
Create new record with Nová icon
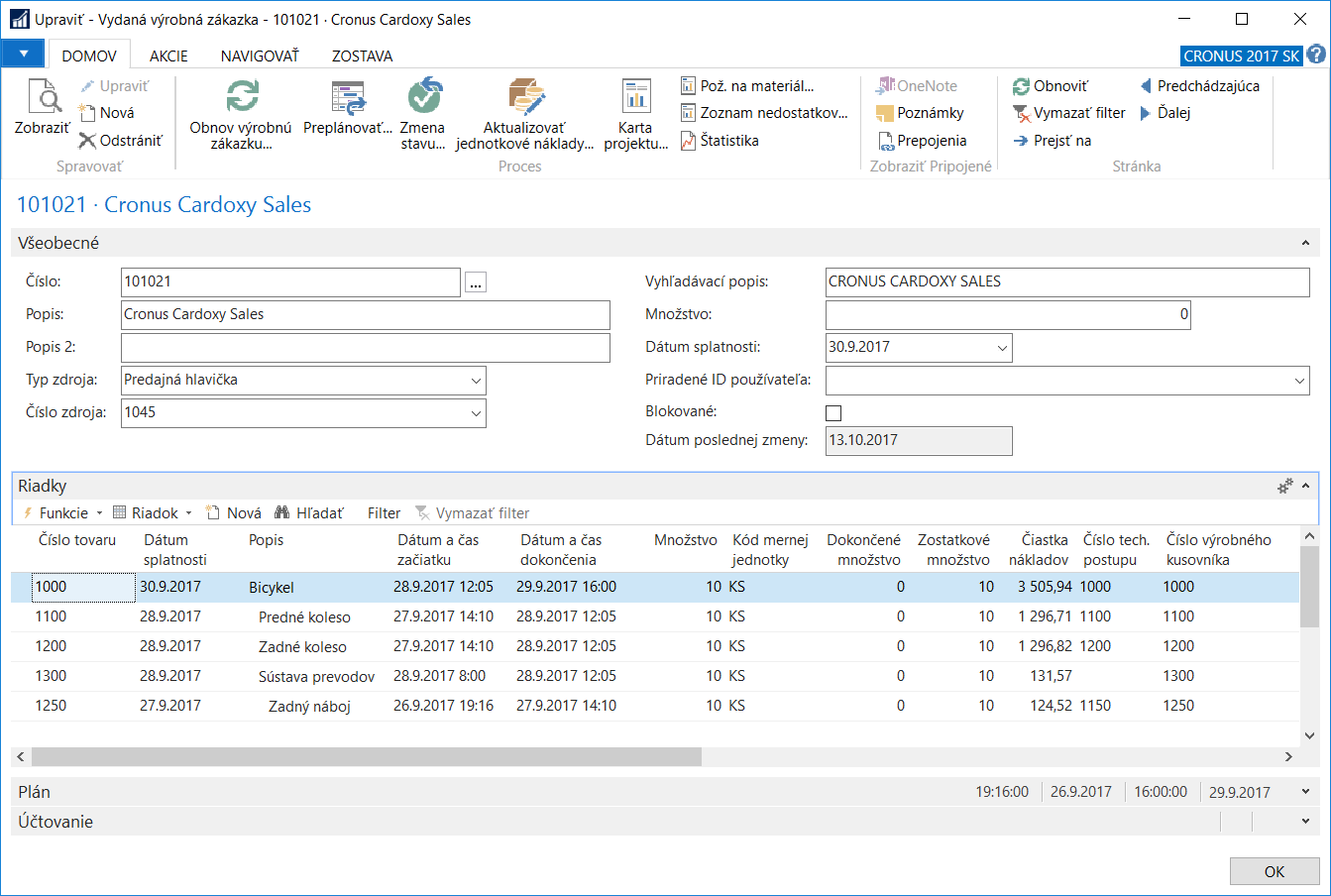(88, 113)
